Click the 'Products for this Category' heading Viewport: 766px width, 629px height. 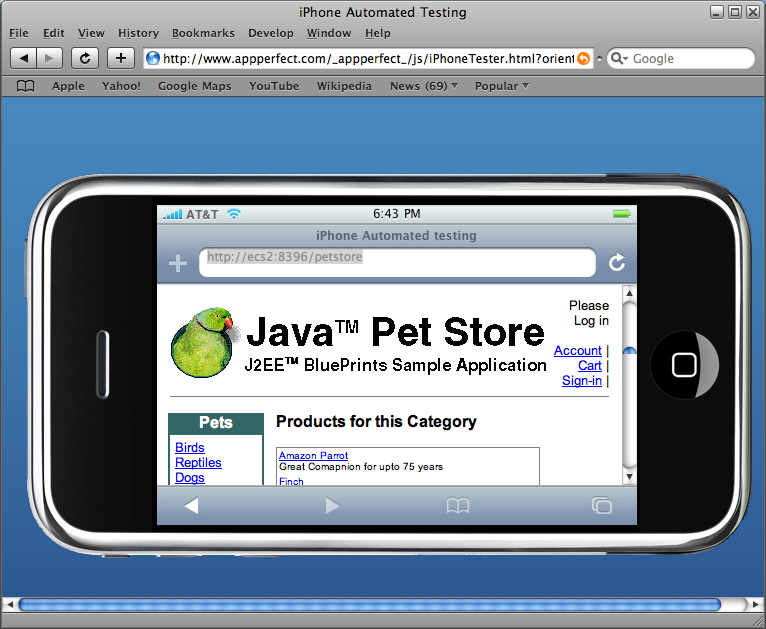[x=376, y=421]
